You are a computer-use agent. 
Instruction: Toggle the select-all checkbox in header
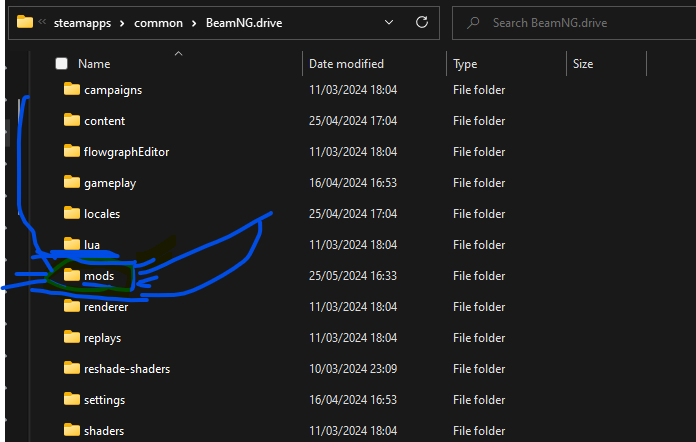(x=62, y=64)
